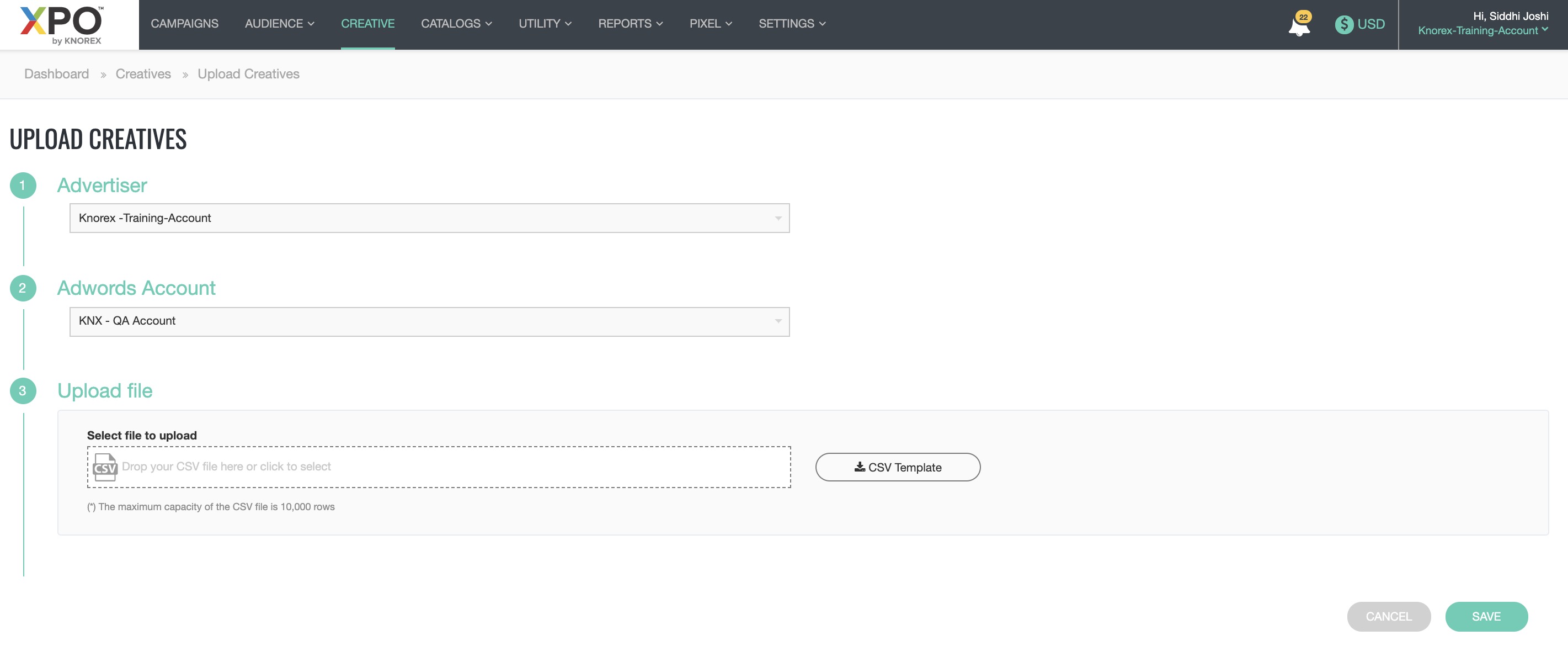Expand the Advertiser dropdown
The height and width of the screenshot is (646, 1568).
point(429,218)
